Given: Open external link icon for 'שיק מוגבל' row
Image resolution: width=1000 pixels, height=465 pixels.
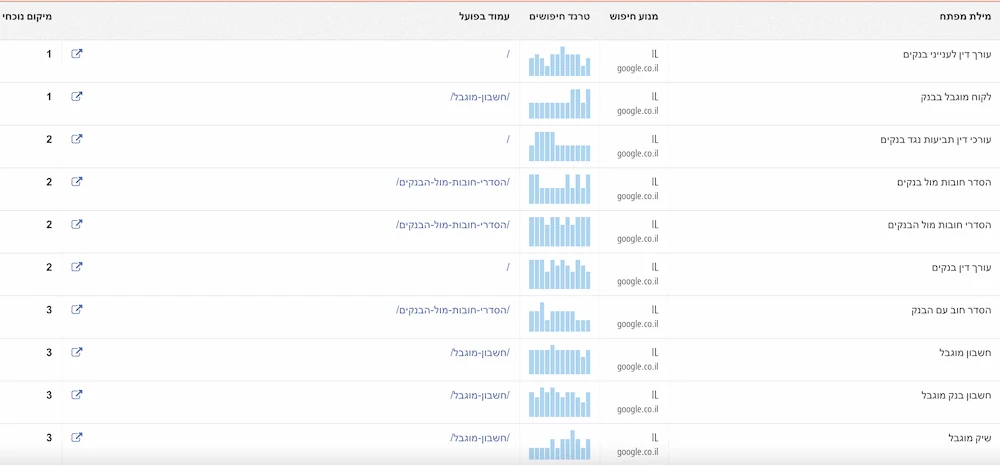Looking at the screenshot, I should click(x=77, y=438).
